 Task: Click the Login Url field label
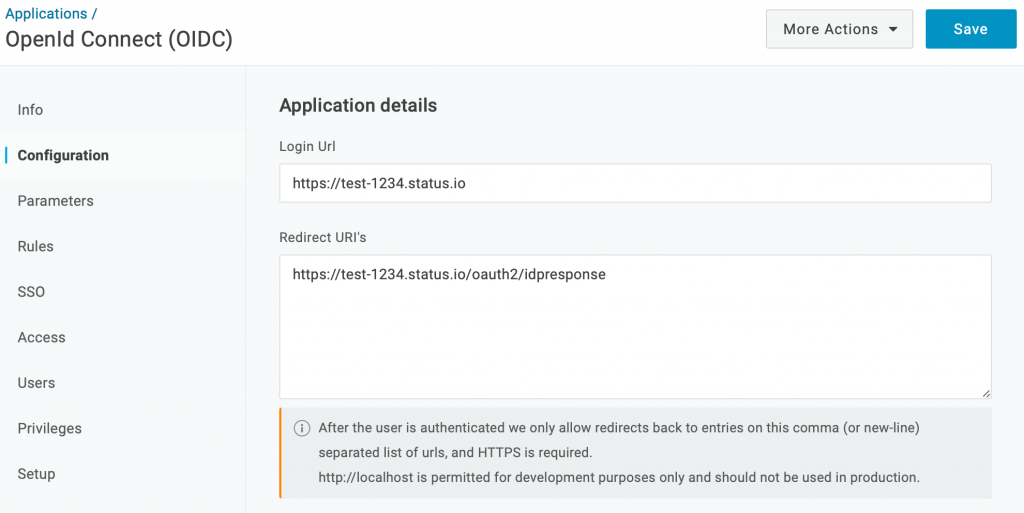coord(307,146)
